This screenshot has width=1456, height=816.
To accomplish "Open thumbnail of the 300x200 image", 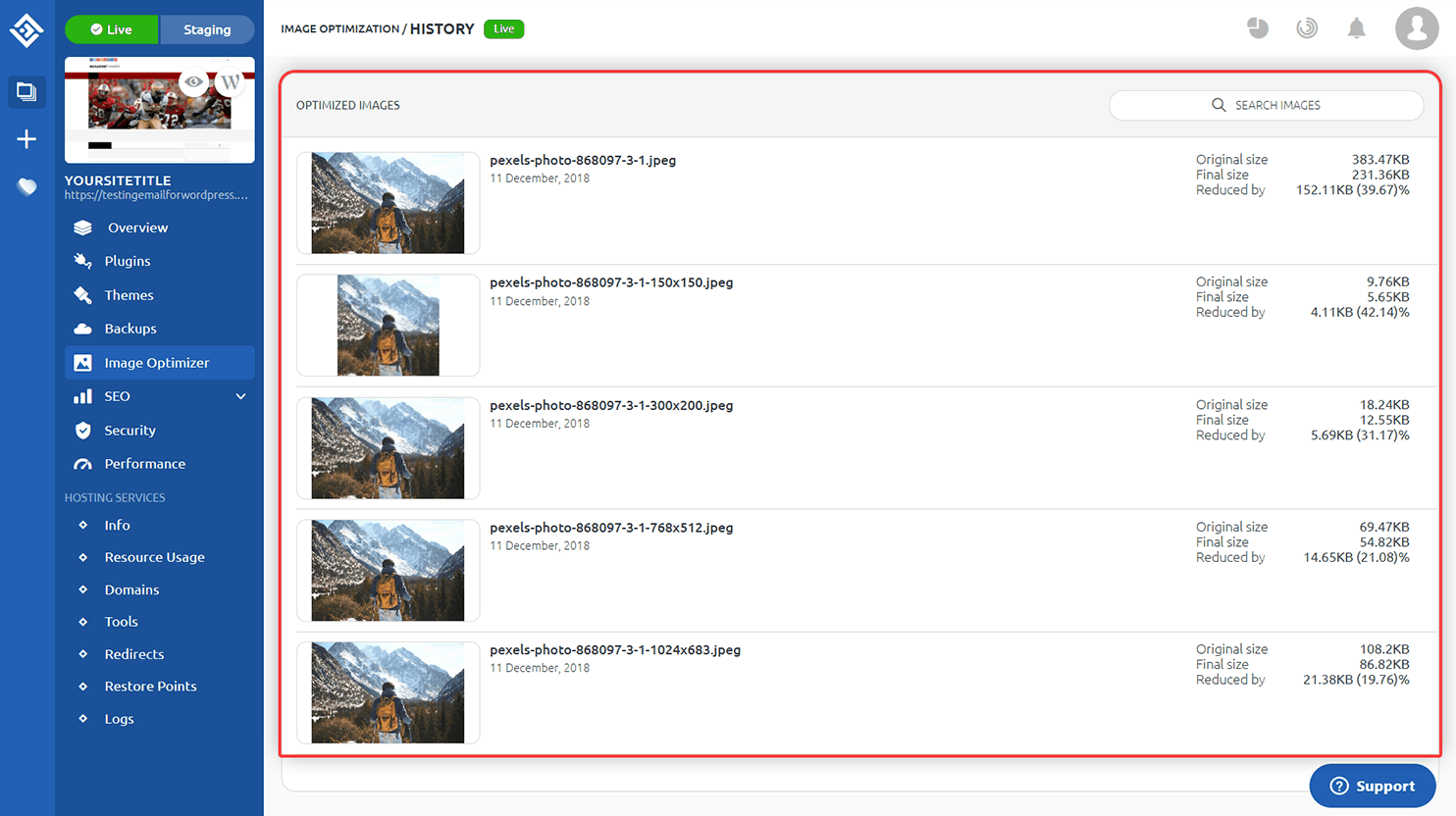I will pos(389,448).
